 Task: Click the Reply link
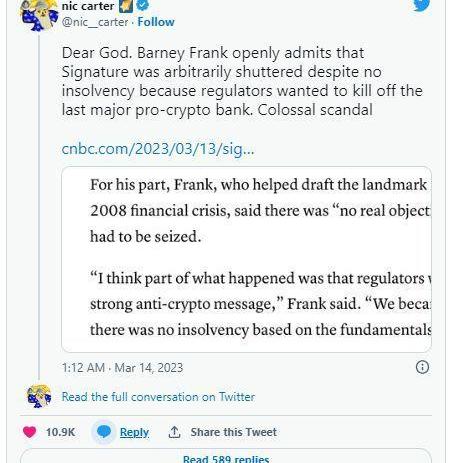click(x=134, y=432)
